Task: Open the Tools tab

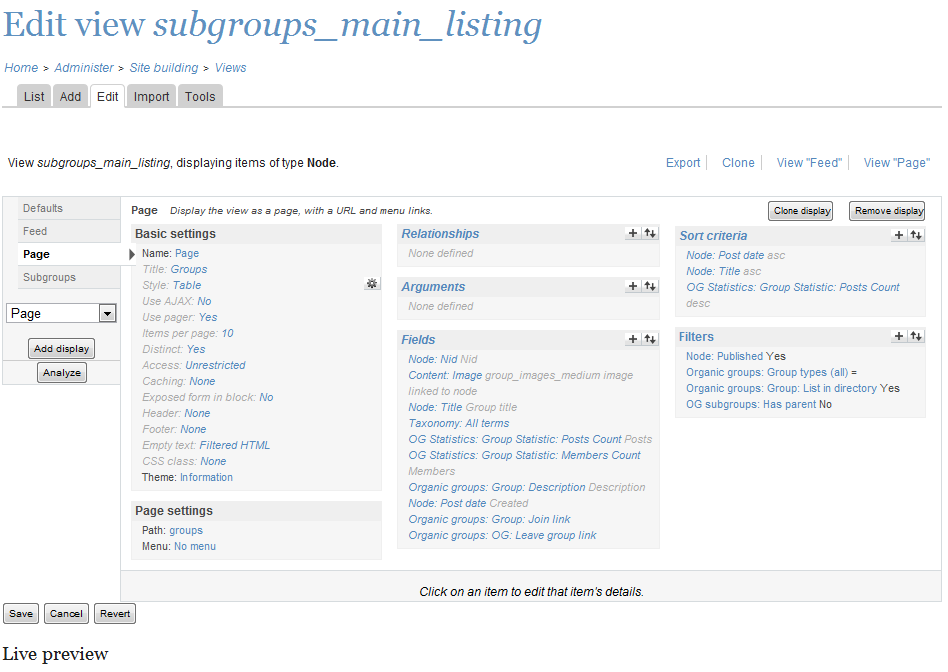Action: [x=200, y=97]
